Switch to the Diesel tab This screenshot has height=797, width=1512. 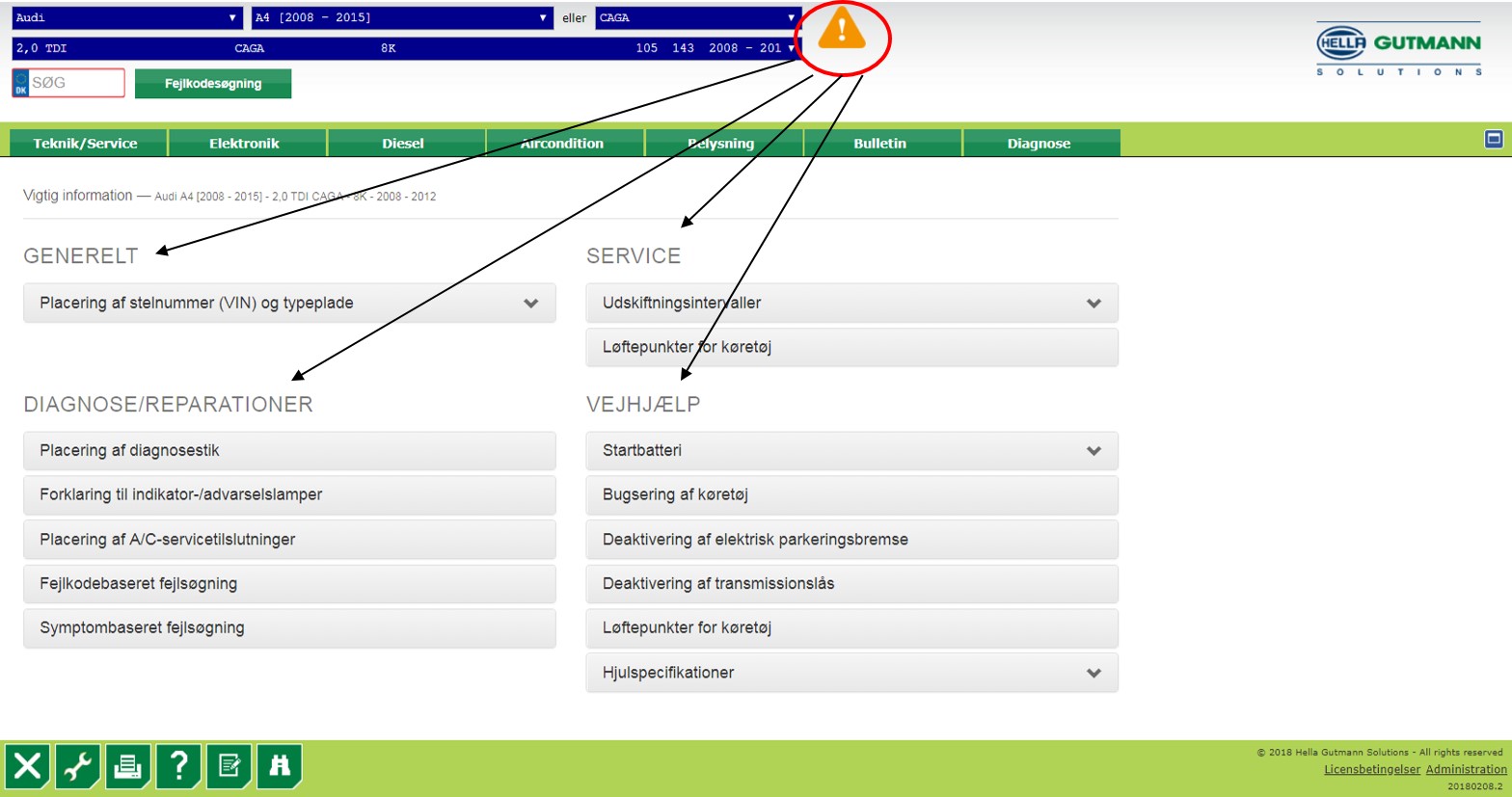pos(403,143)
